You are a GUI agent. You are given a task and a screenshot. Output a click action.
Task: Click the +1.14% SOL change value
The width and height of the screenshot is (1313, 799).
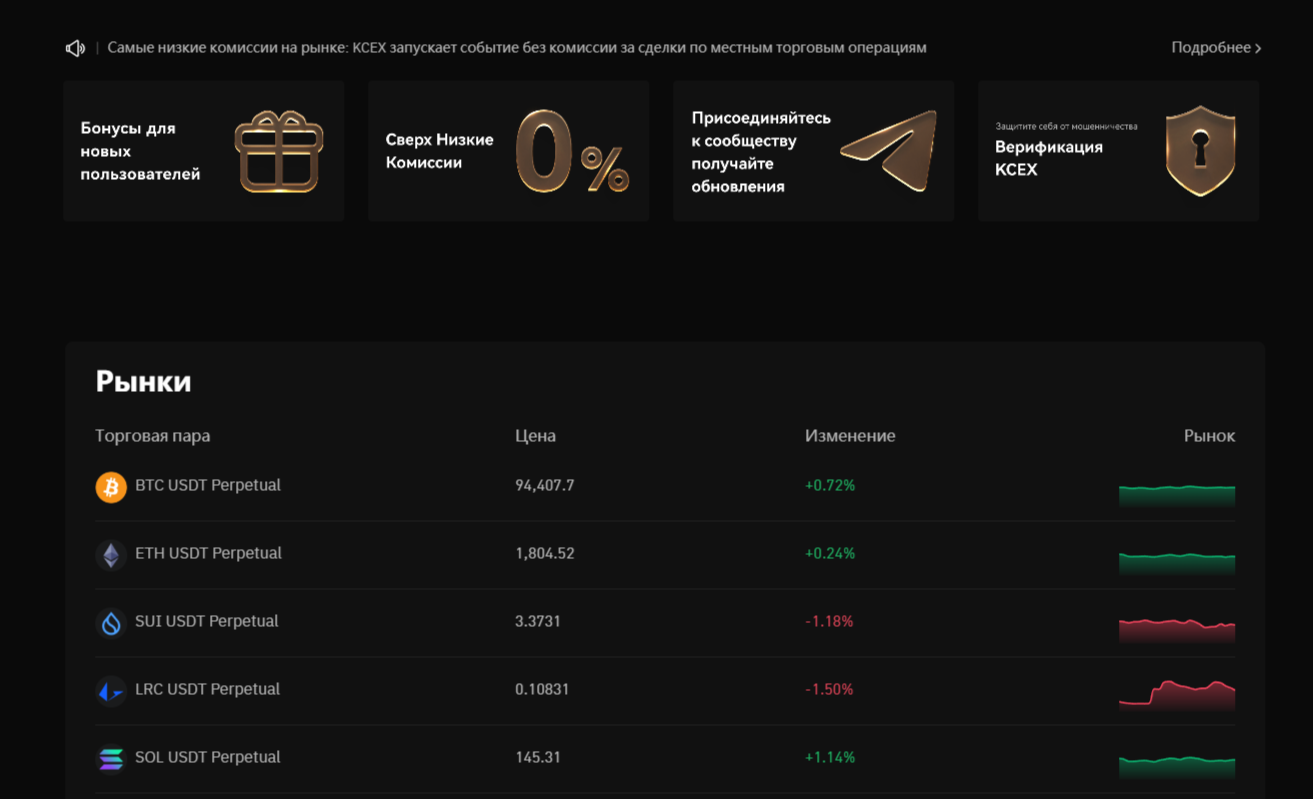(830, 758)
